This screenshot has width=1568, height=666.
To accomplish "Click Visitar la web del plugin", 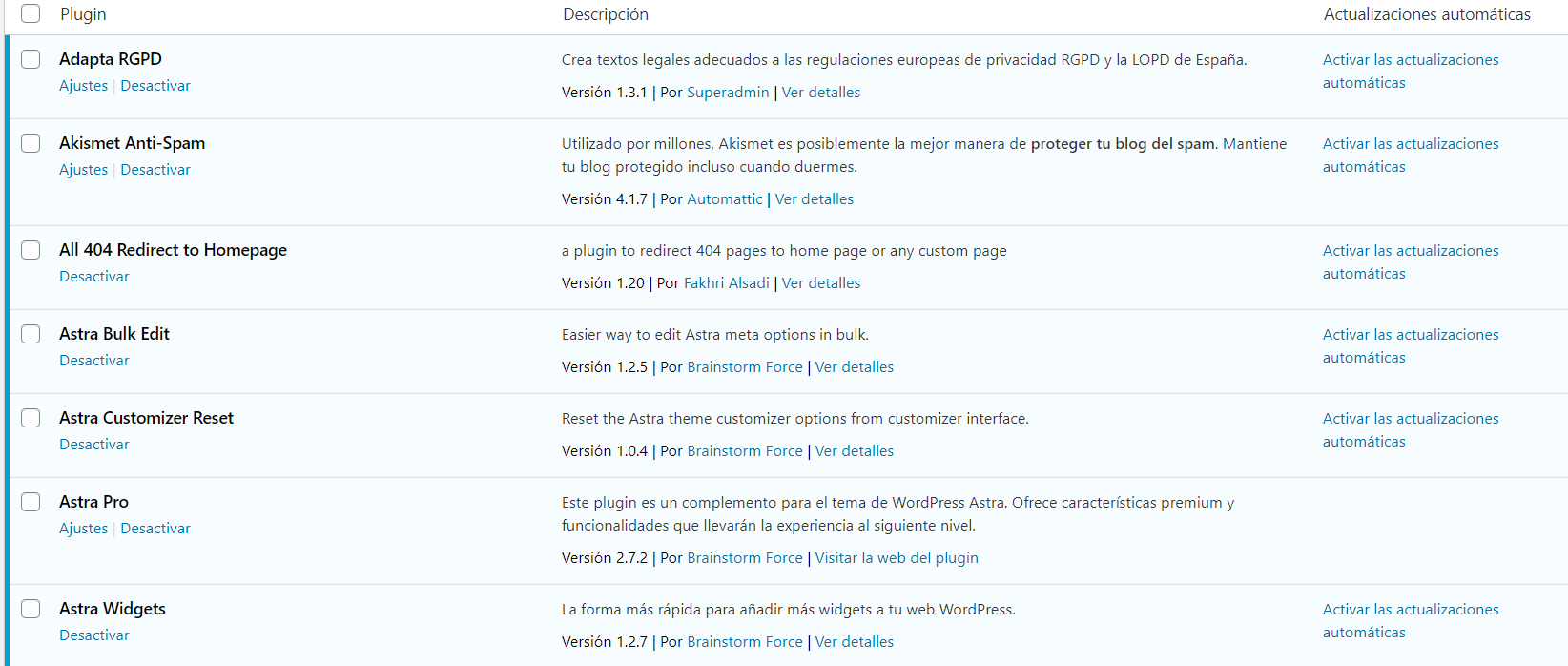I will 897,558.
